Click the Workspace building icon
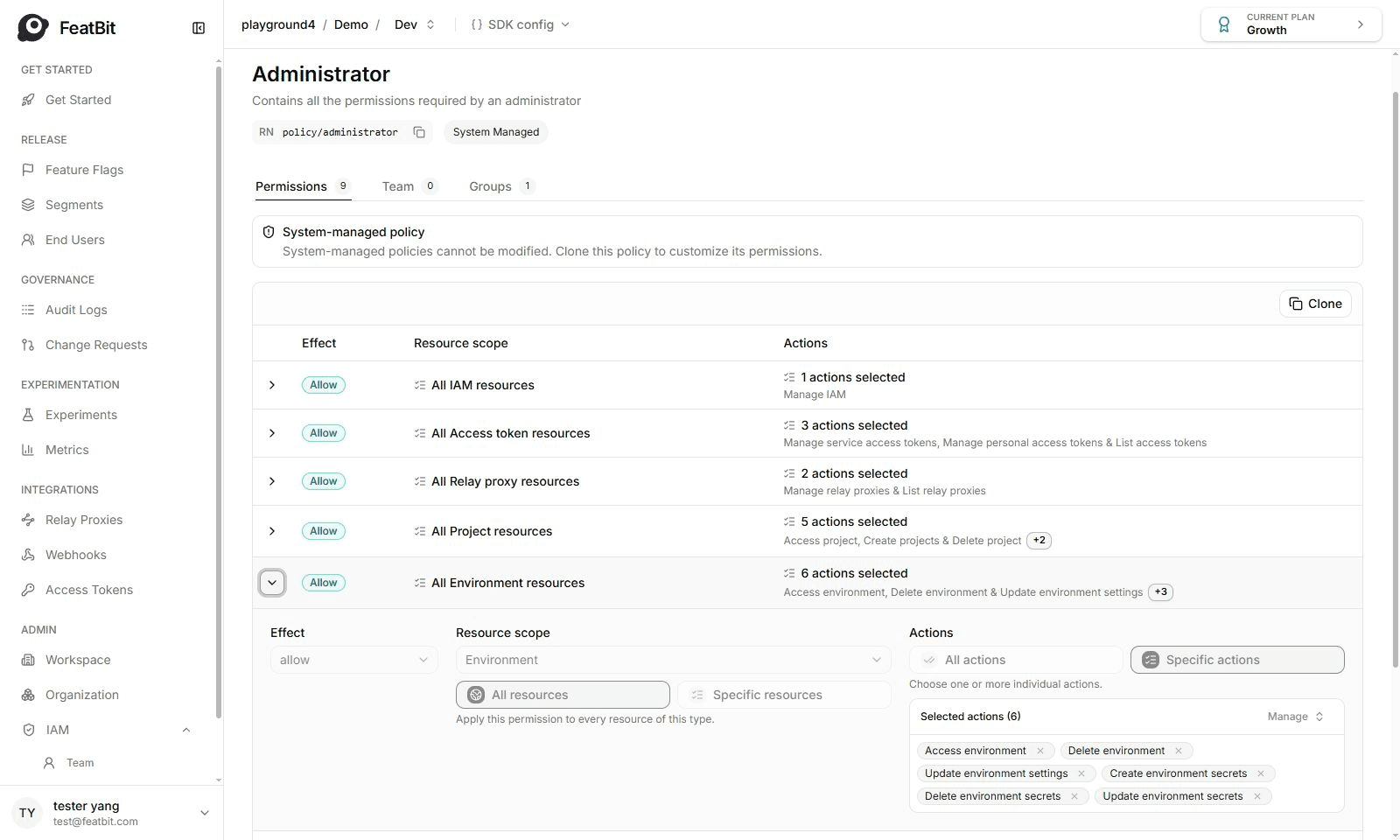Image resolution: width=1400 pixels, height=840 pixels. [x=28, y=660]
